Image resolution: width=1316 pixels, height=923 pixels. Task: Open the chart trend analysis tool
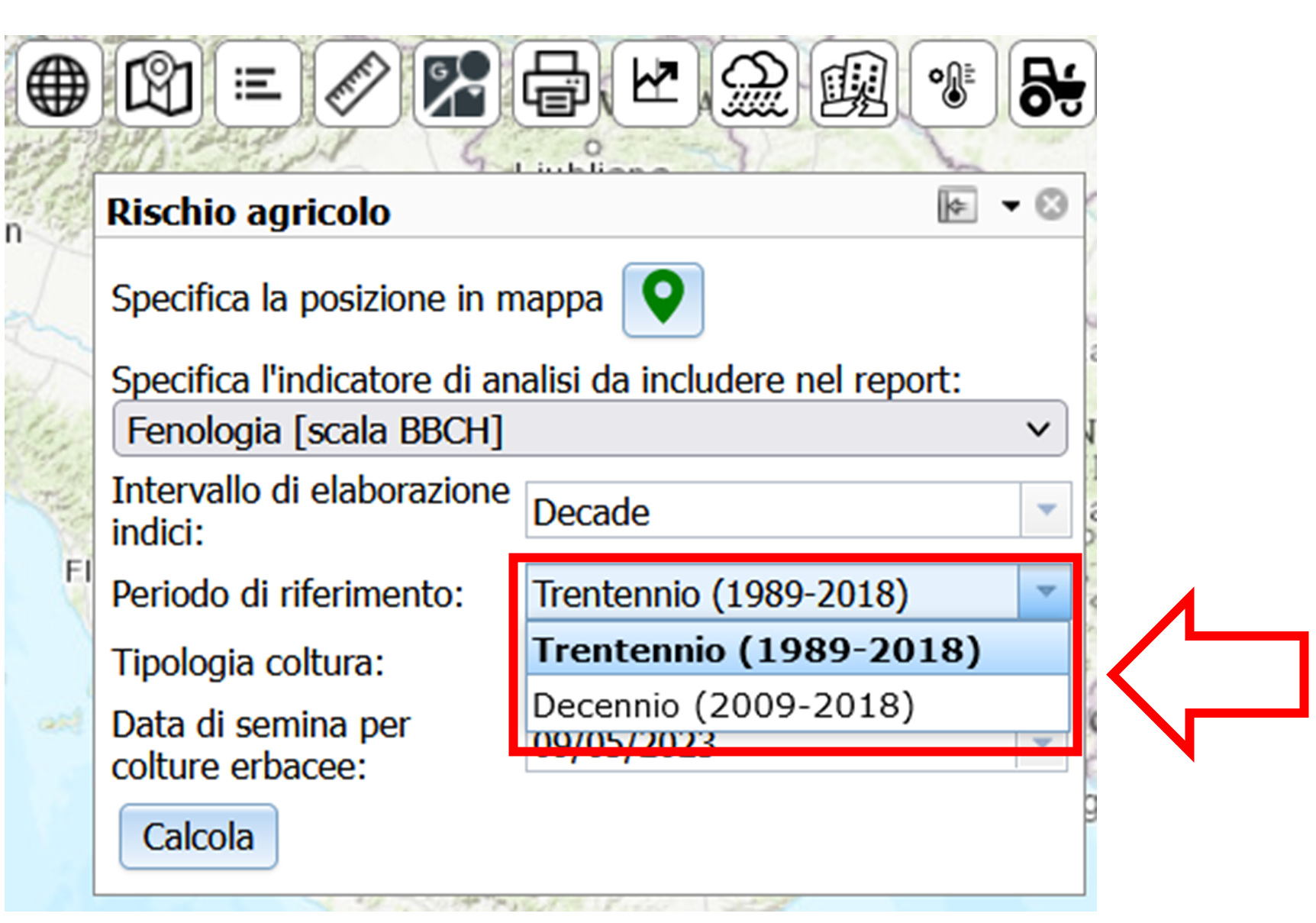pyautogui.click(x=655, y=84)
